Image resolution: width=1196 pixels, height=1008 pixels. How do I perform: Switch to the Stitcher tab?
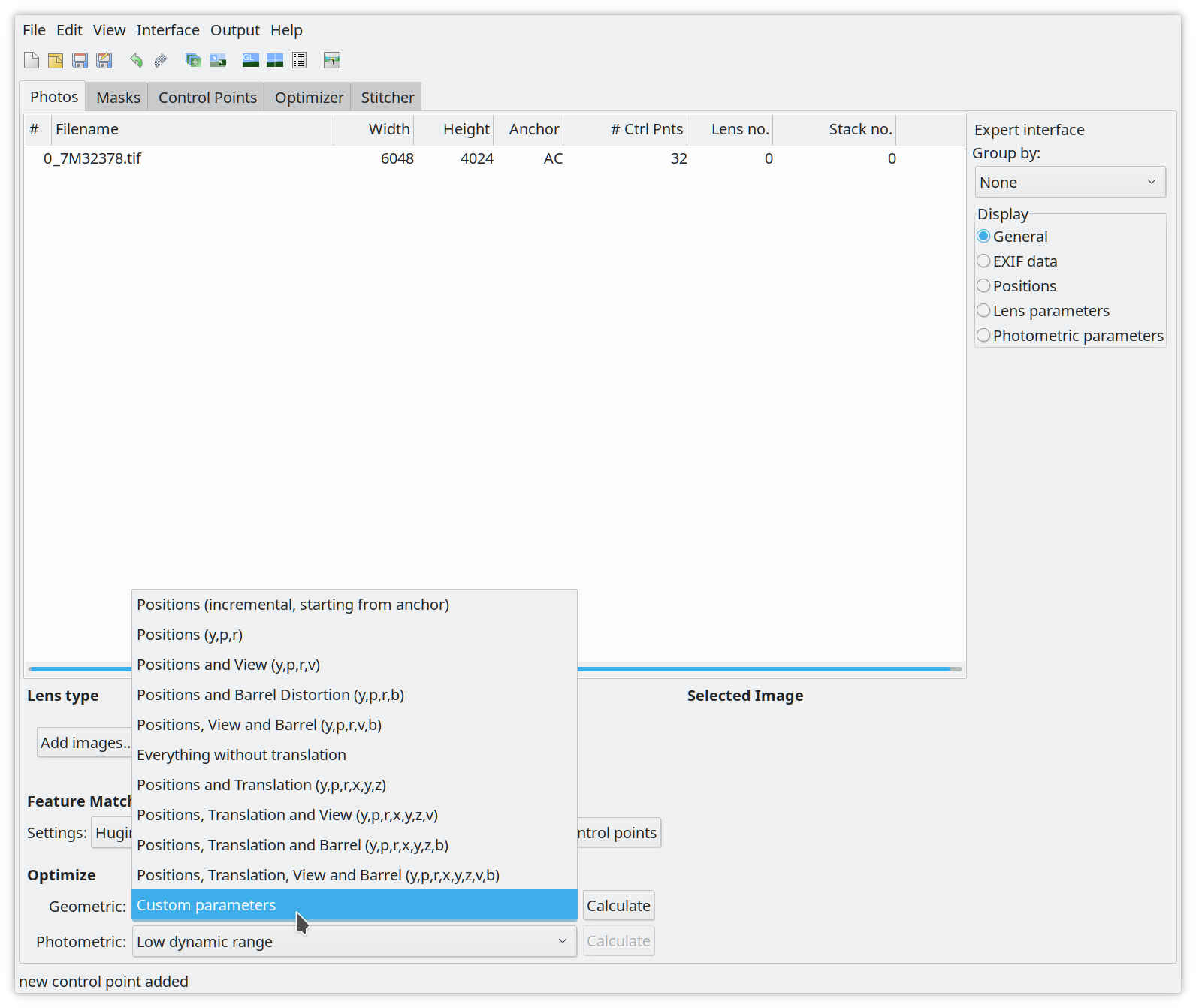point(387,98)
